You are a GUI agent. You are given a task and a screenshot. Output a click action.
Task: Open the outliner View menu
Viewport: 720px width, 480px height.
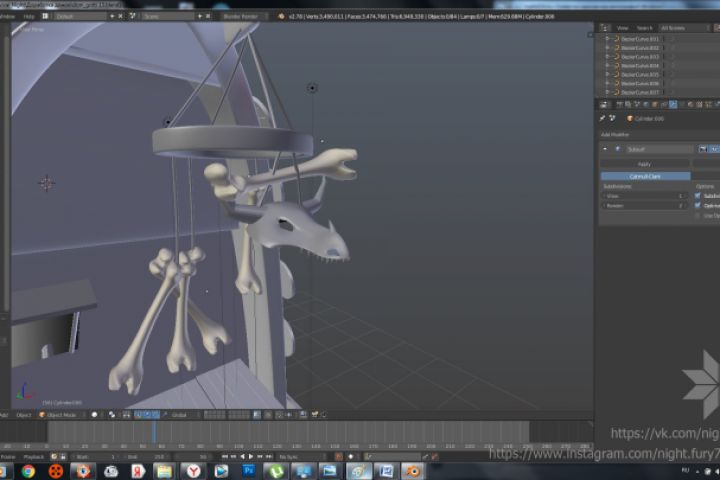click(622, 28)
